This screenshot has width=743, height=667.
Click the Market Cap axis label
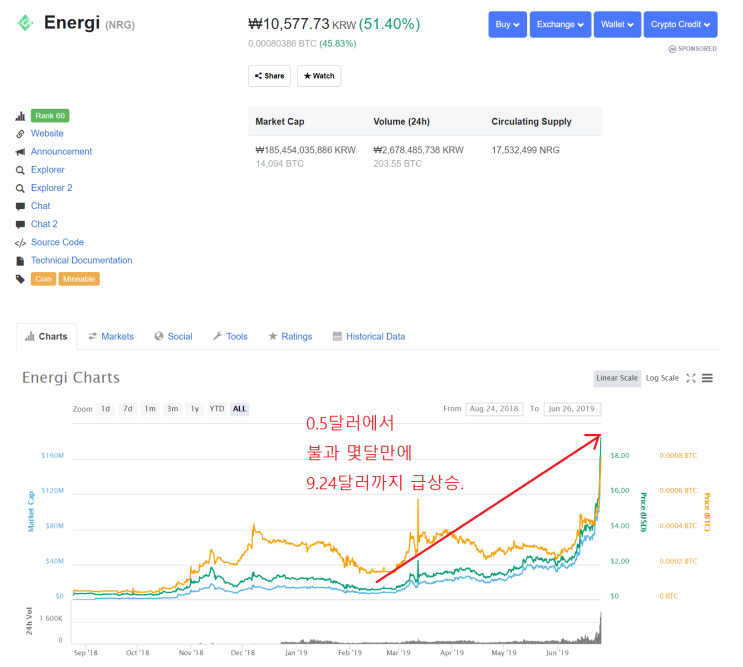[x=31, y=511]
